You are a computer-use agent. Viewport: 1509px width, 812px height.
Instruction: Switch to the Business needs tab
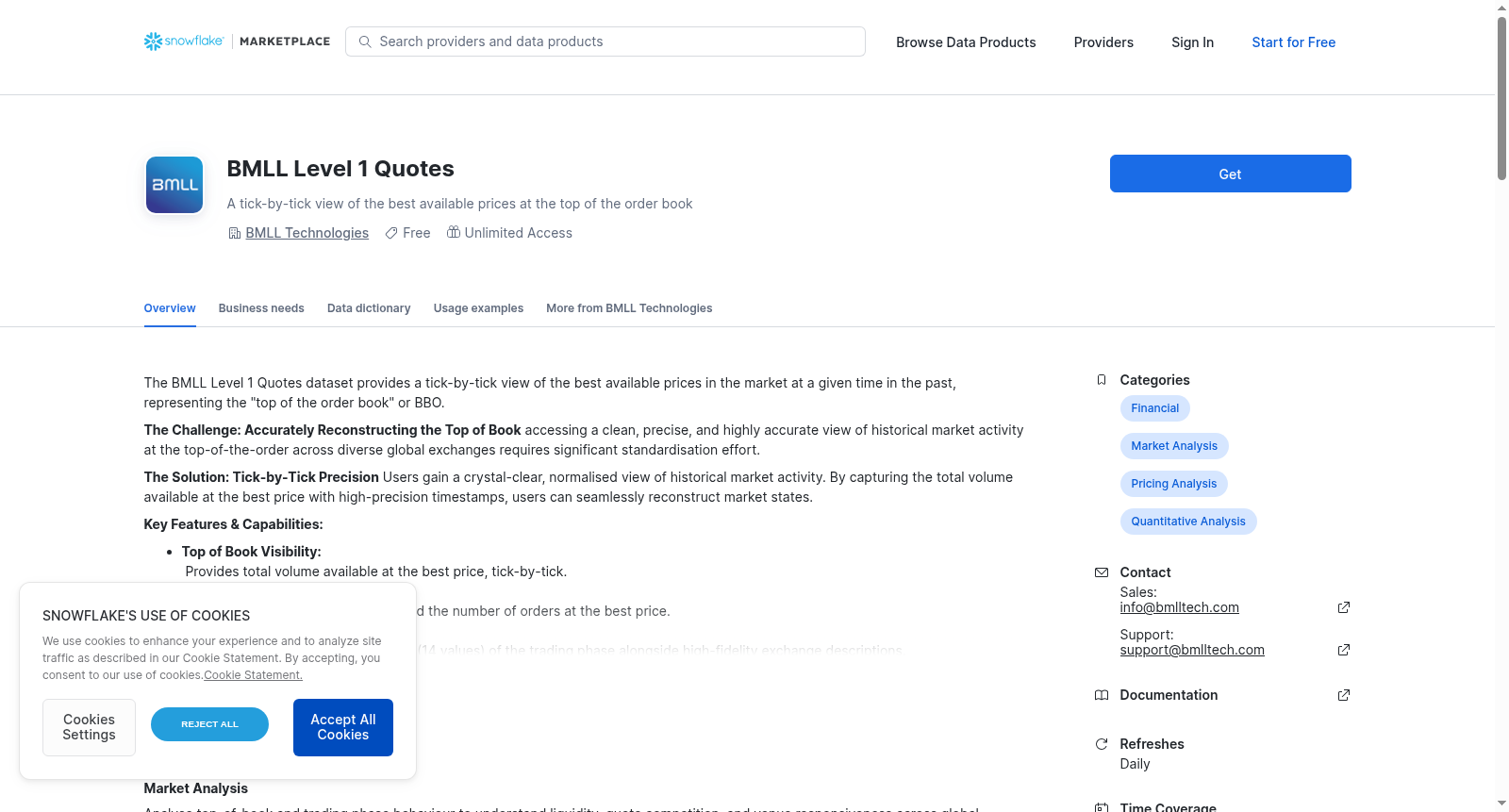tap(261, 308)
